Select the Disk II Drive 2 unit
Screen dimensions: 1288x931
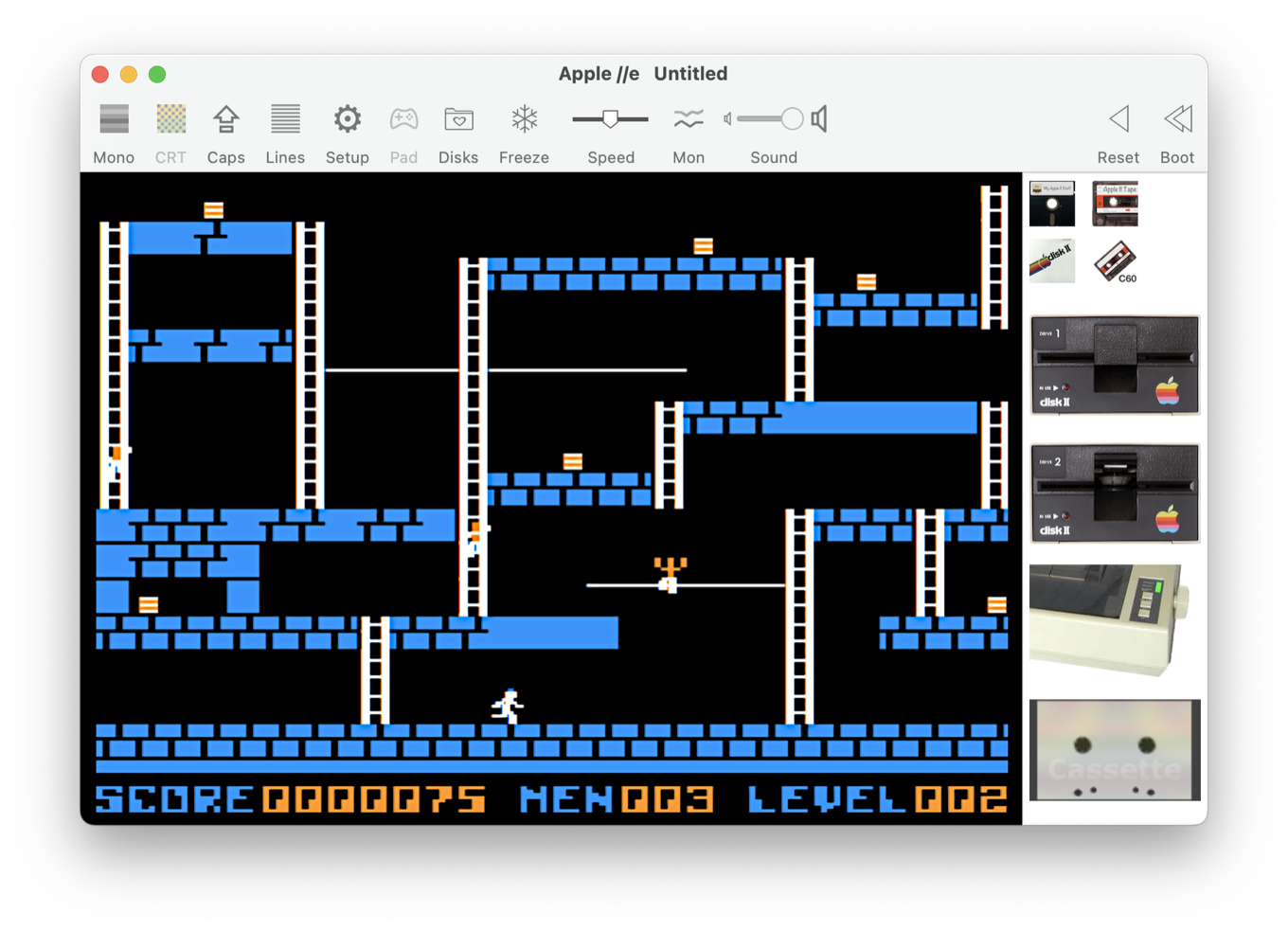[1115, 493]
